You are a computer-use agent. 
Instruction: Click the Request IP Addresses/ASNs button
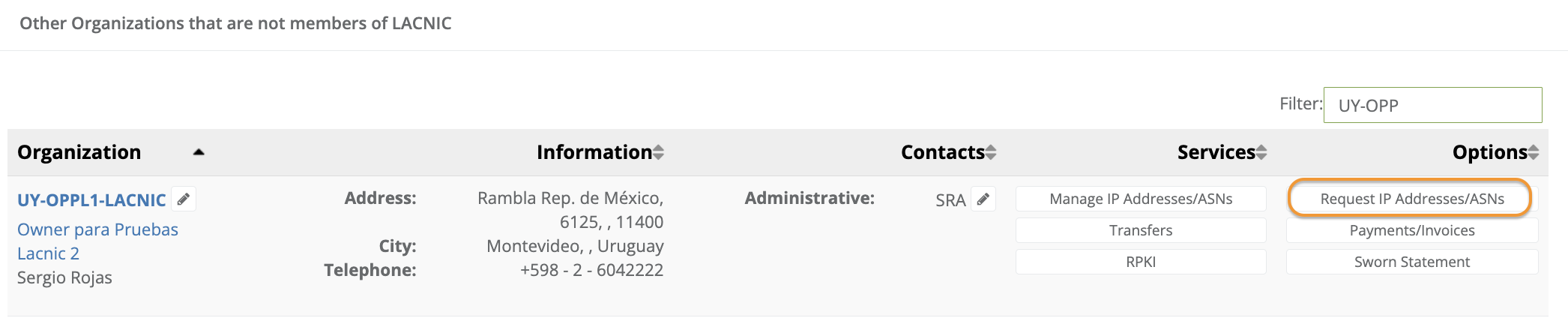pos(1411,199)
